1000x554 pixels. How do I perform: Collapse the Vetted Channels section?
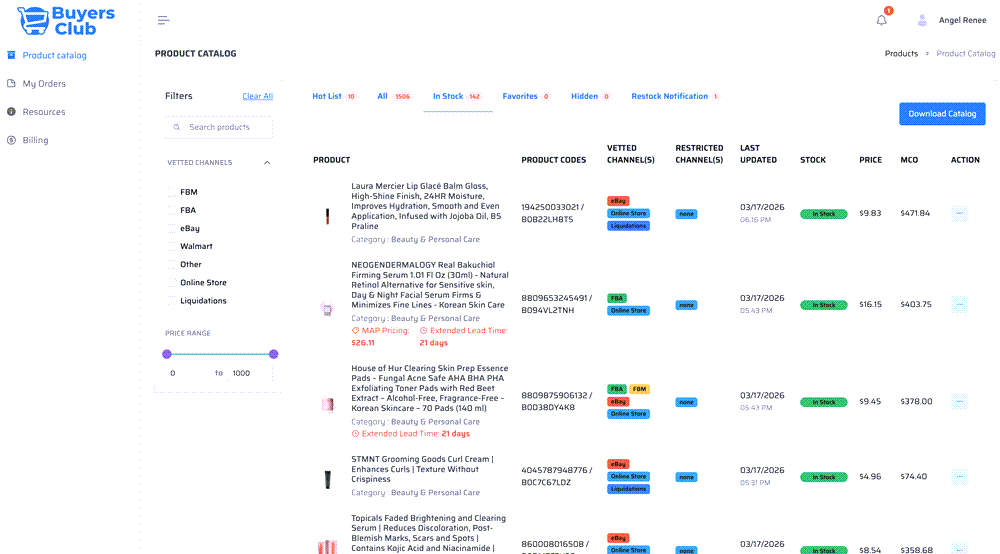click(267, 163)
